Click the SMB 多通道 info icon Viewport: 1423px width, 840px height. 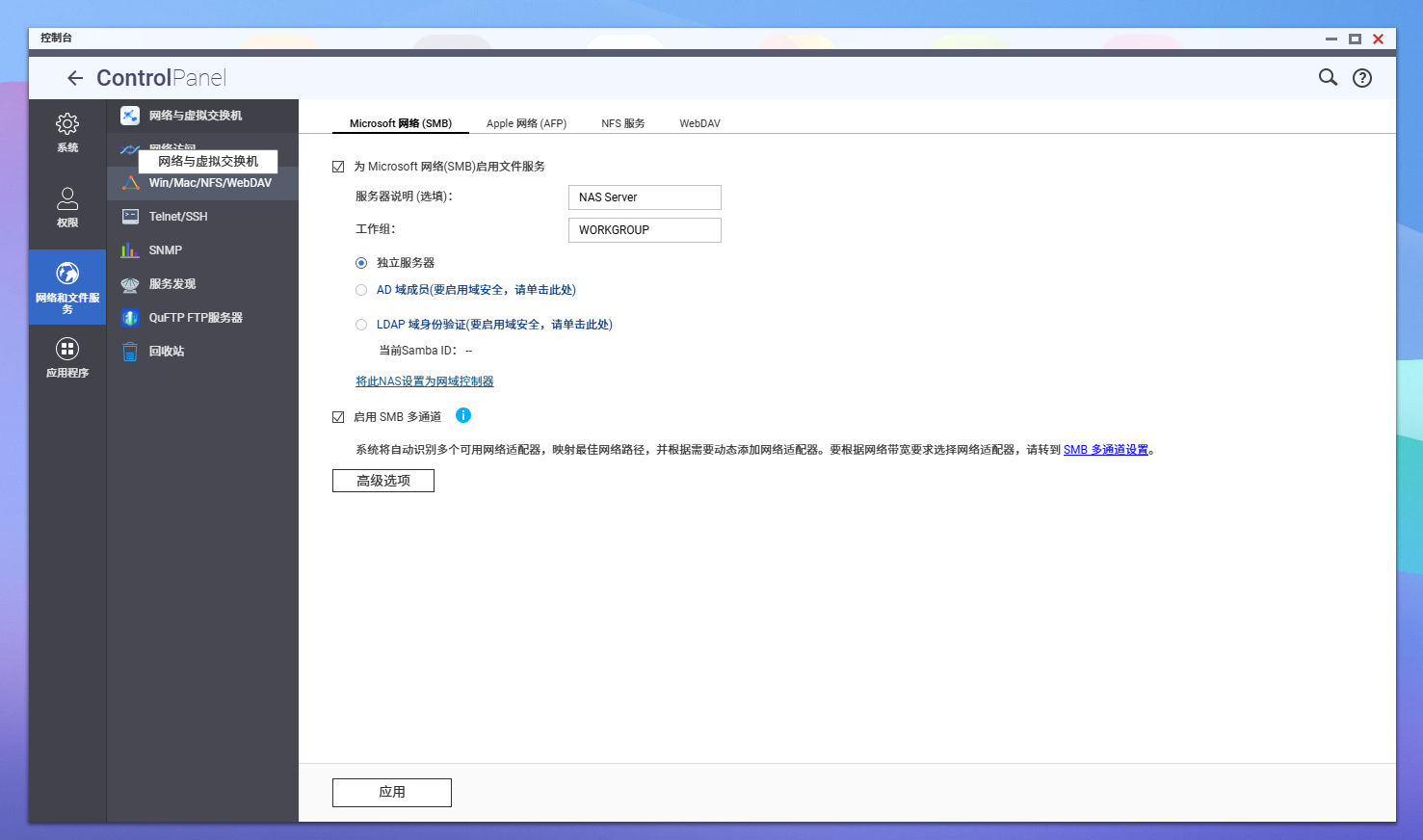[463, 415]
